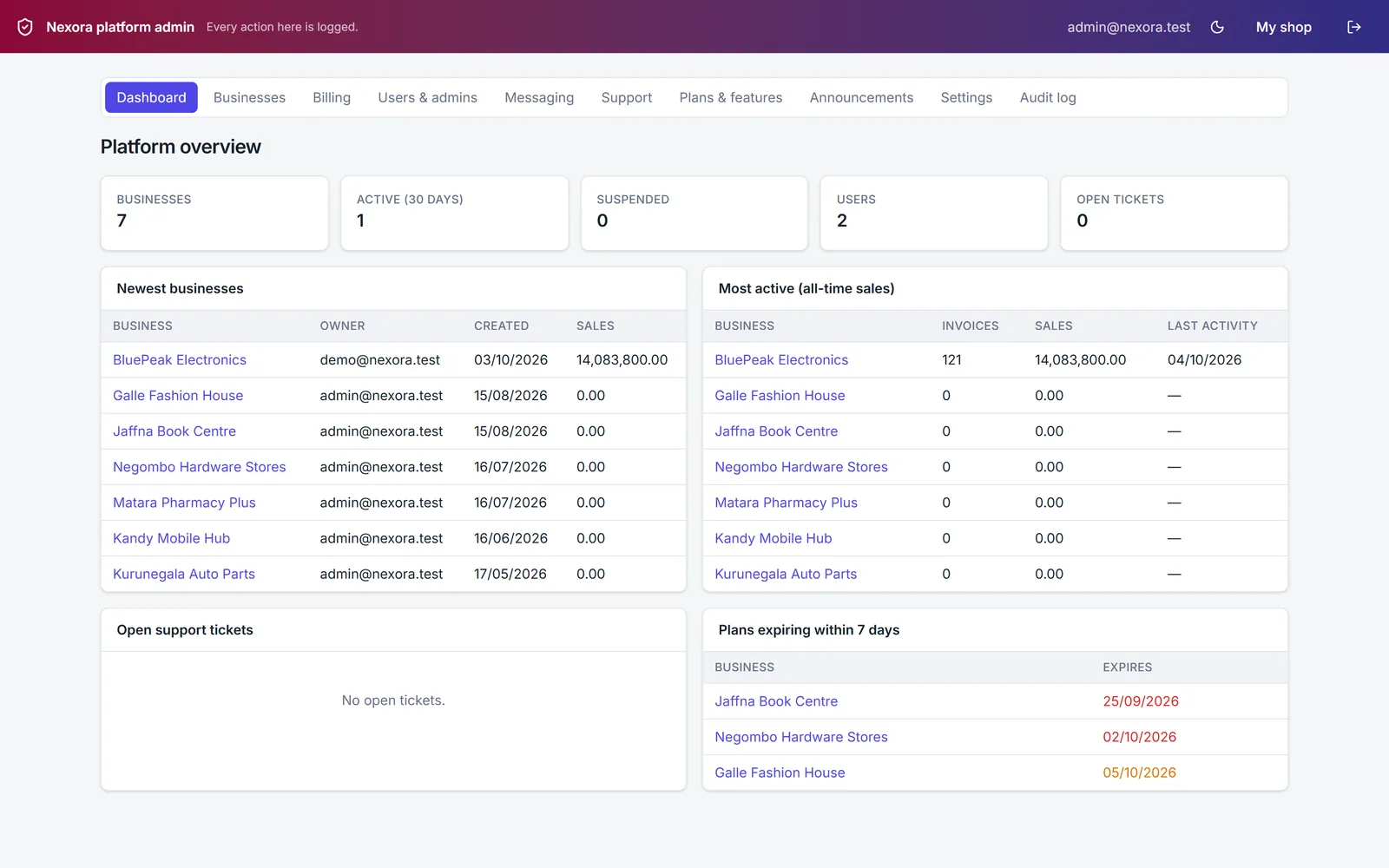Image resolution: width=1389 pixels, height=868 pixels.
Task: Click the admin@nexora.test account in header
Action: point(1129,27)
